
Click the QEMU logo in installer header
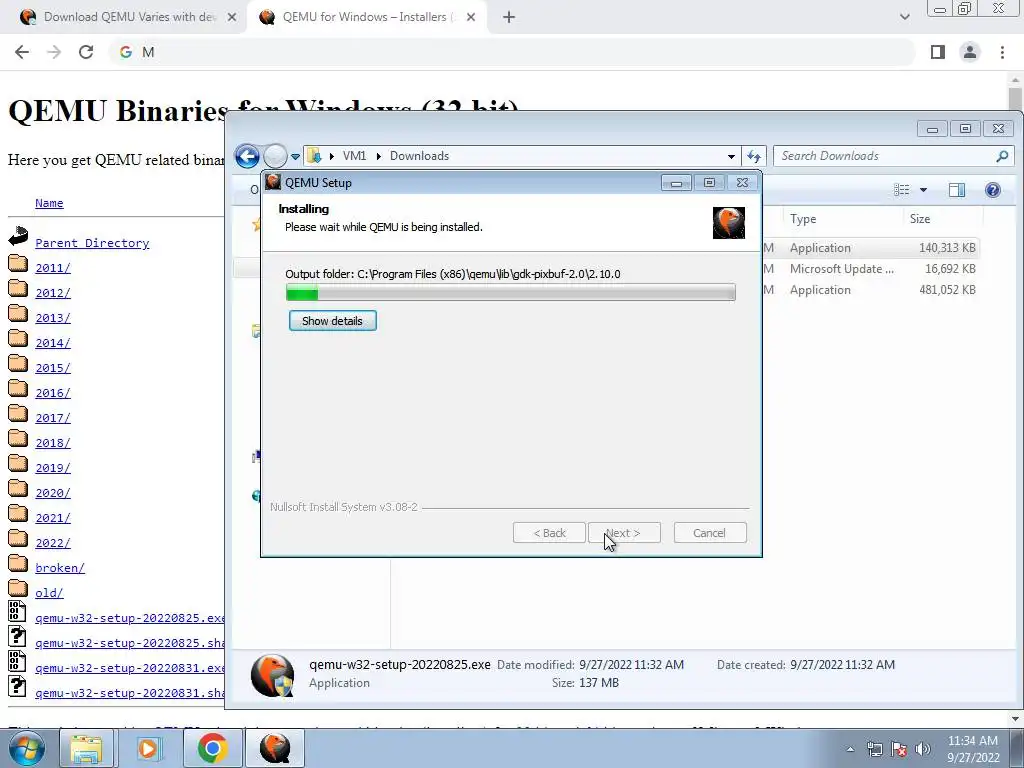(x=729, y=223)
